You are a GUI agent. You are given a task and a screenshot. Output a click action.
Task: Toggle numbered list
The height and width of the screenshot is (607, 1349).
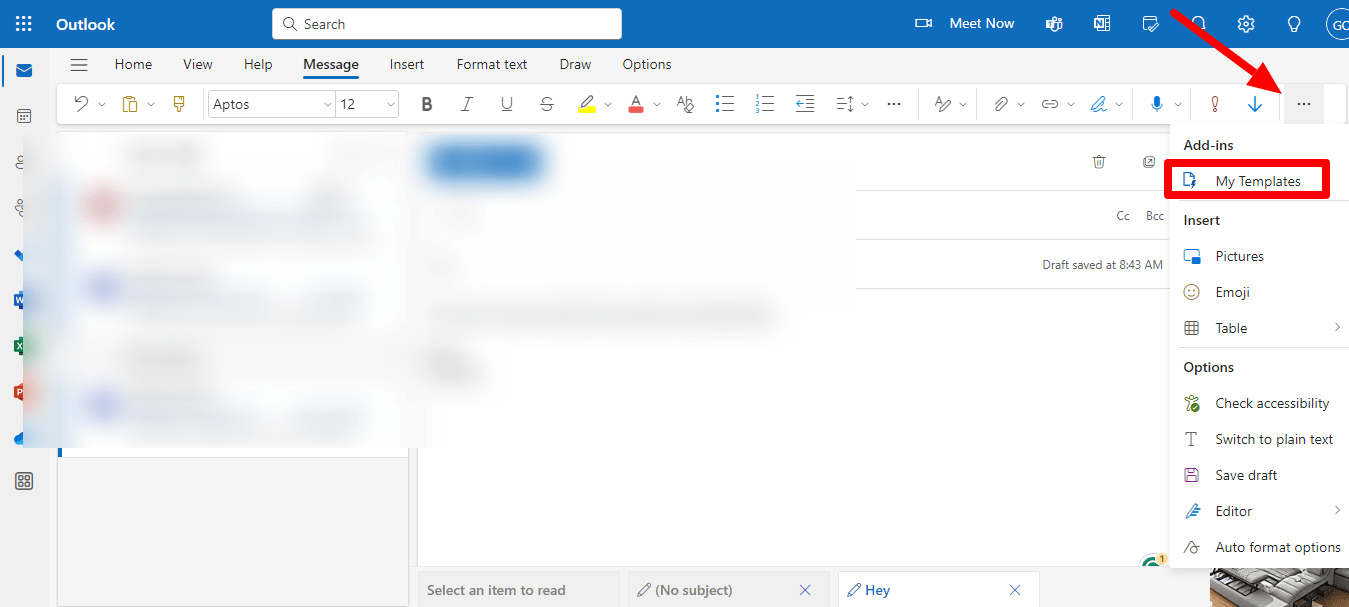pos(765,104)
